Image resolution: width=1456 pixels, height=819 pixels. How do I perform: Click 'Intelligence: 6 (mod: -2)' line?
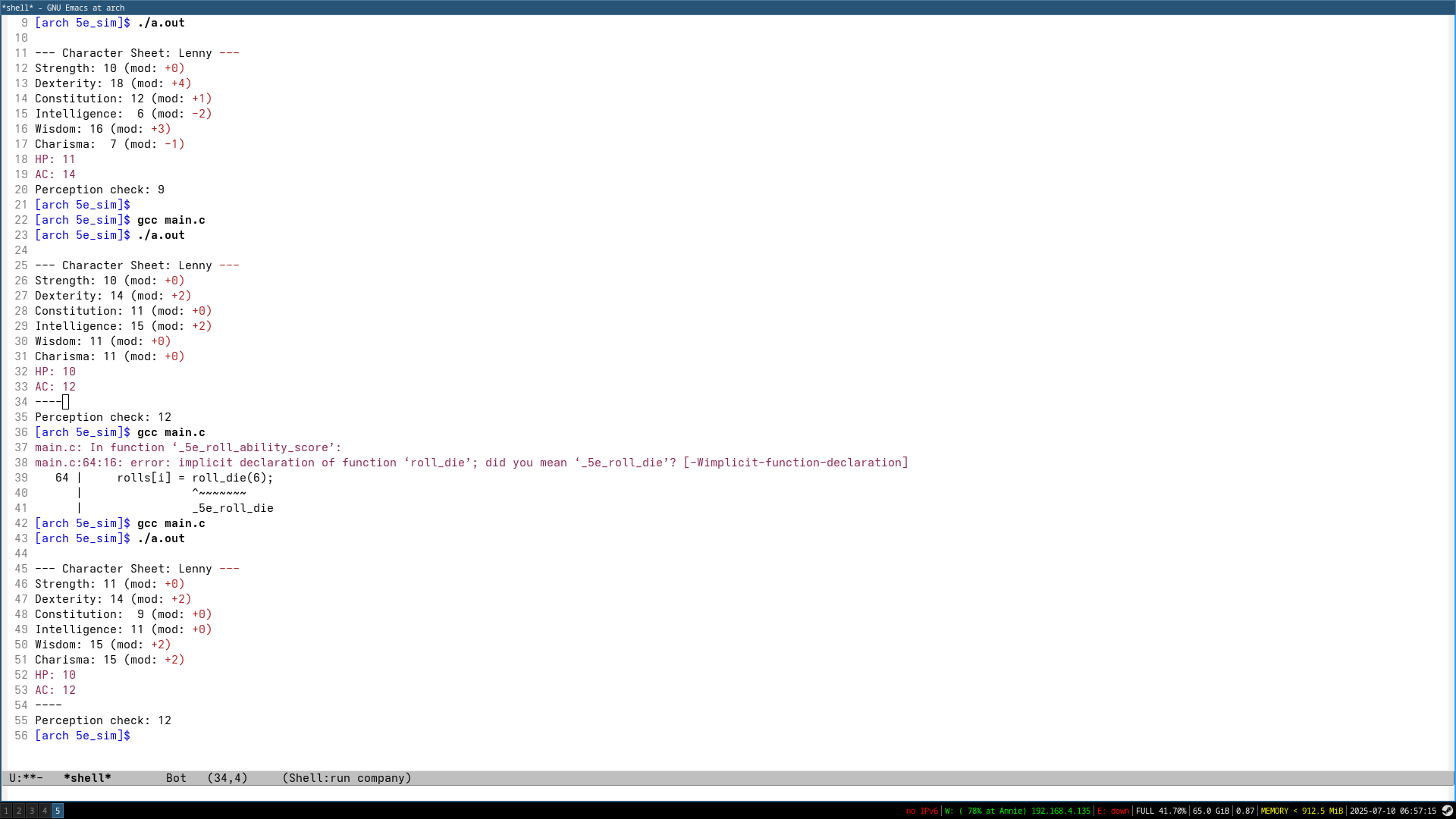124,114
